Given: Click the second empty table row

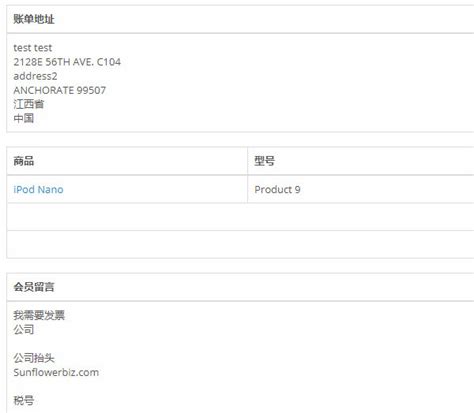Looking at the screenshot, I should pos(240,244).
